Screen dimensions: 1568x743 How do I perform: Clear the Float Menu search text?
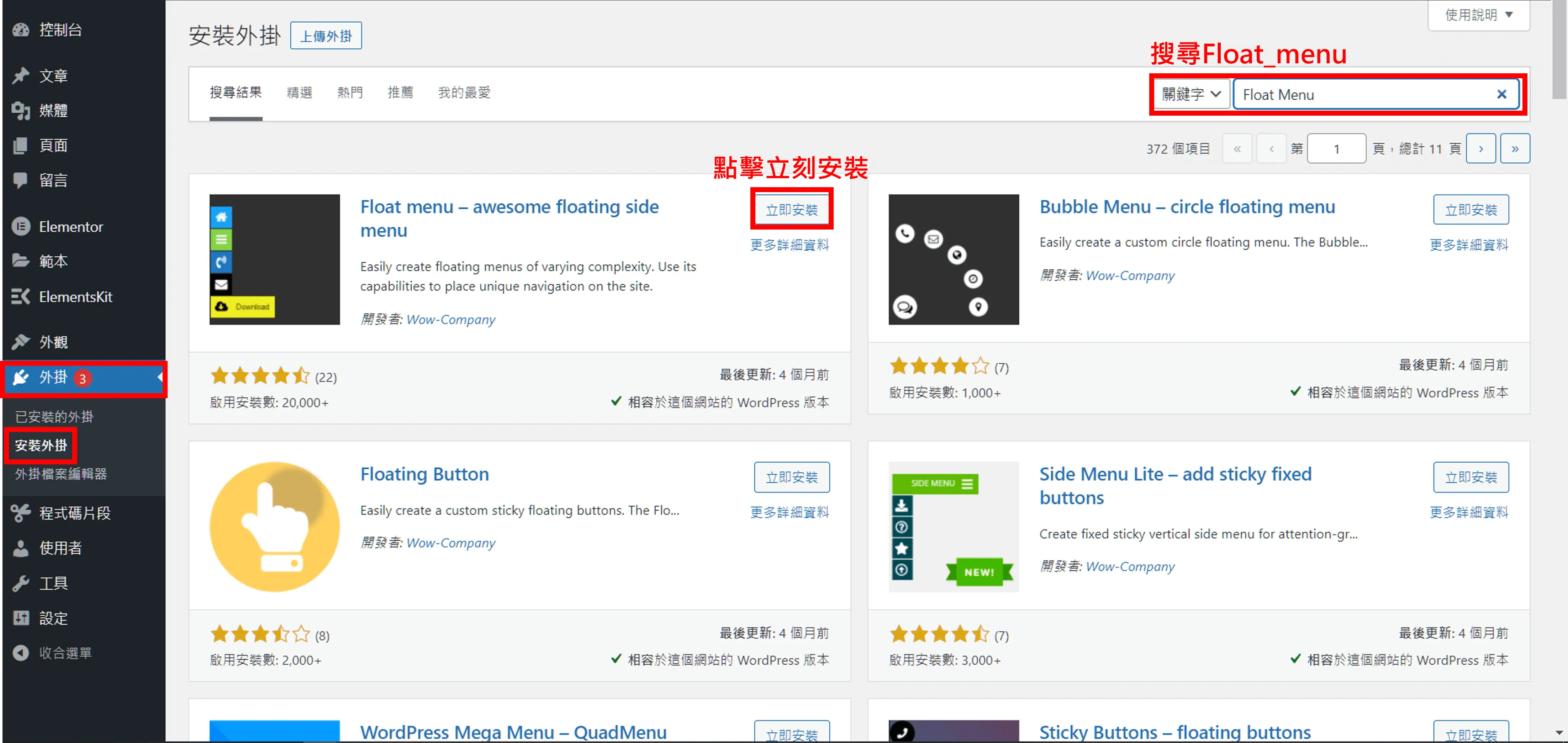tap(1502, 94)
